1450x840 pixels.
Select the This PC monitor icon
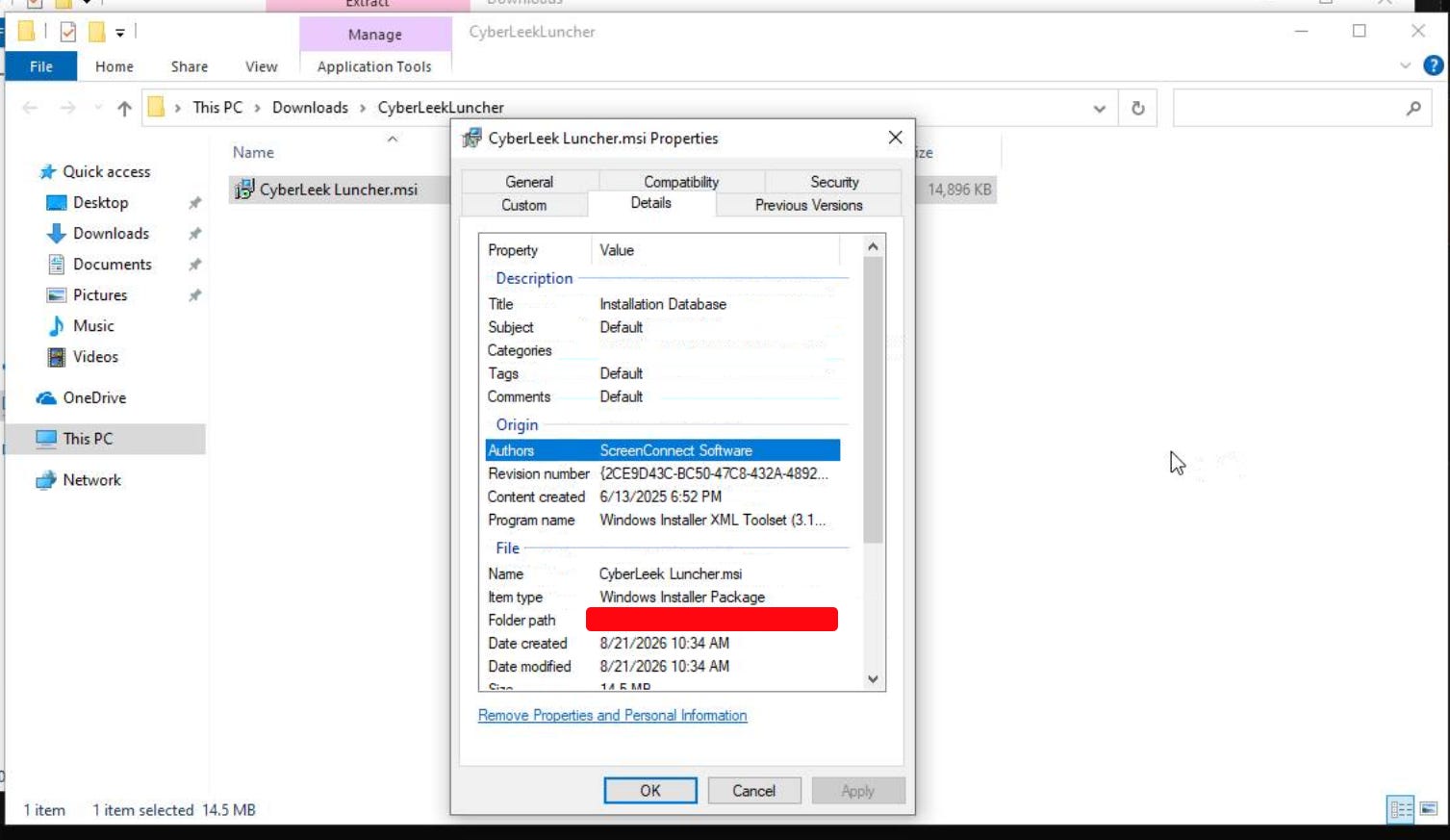click(x=46, y=439)
